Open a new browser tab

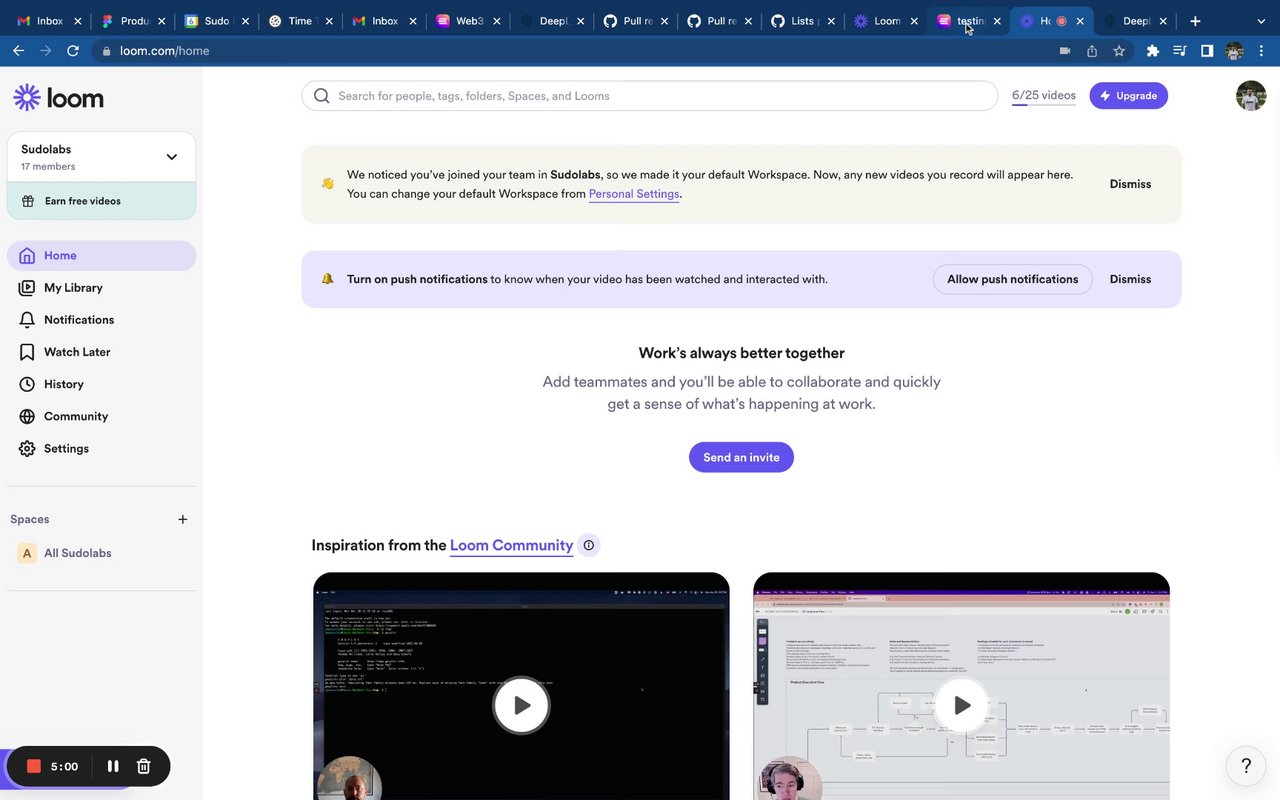pos(1195,20)
